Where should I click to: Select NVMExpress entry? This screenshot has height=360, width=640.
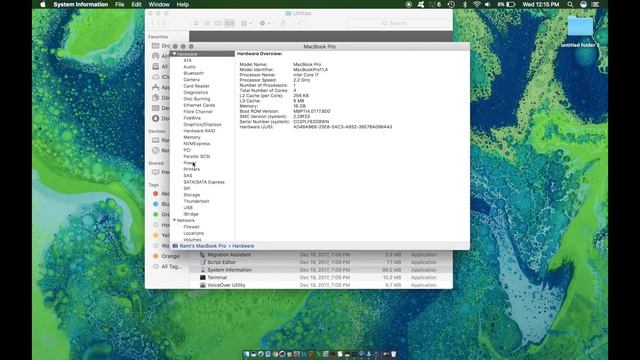pyautogui.click(x=197, y=144)
